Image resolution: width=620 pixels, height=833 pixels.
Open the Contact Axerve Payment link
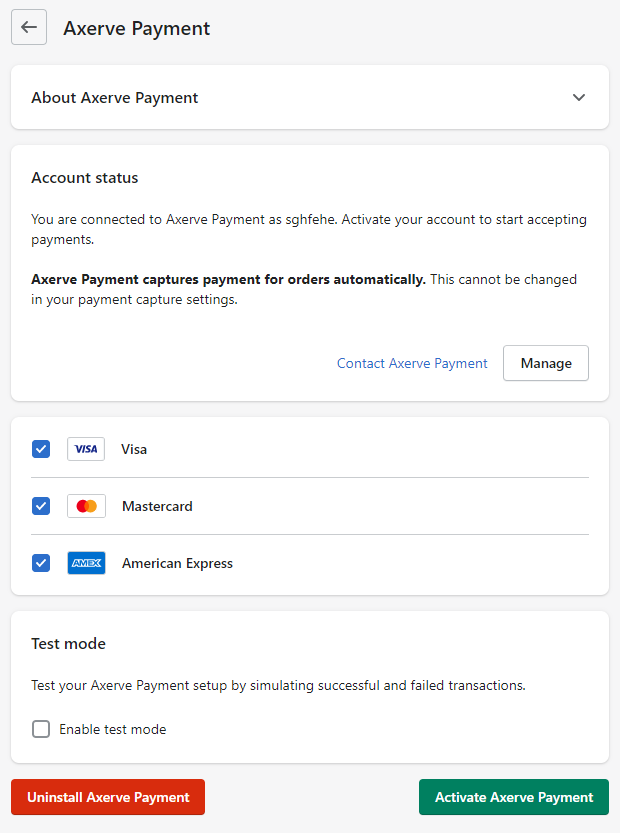tap(412, 363)
